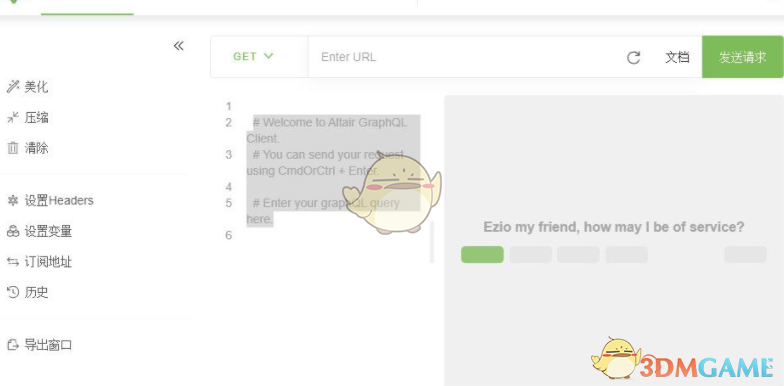Click the green 发送请求 button
The height and width of the screenshot is (386, 784).
[x=742, y=57]
